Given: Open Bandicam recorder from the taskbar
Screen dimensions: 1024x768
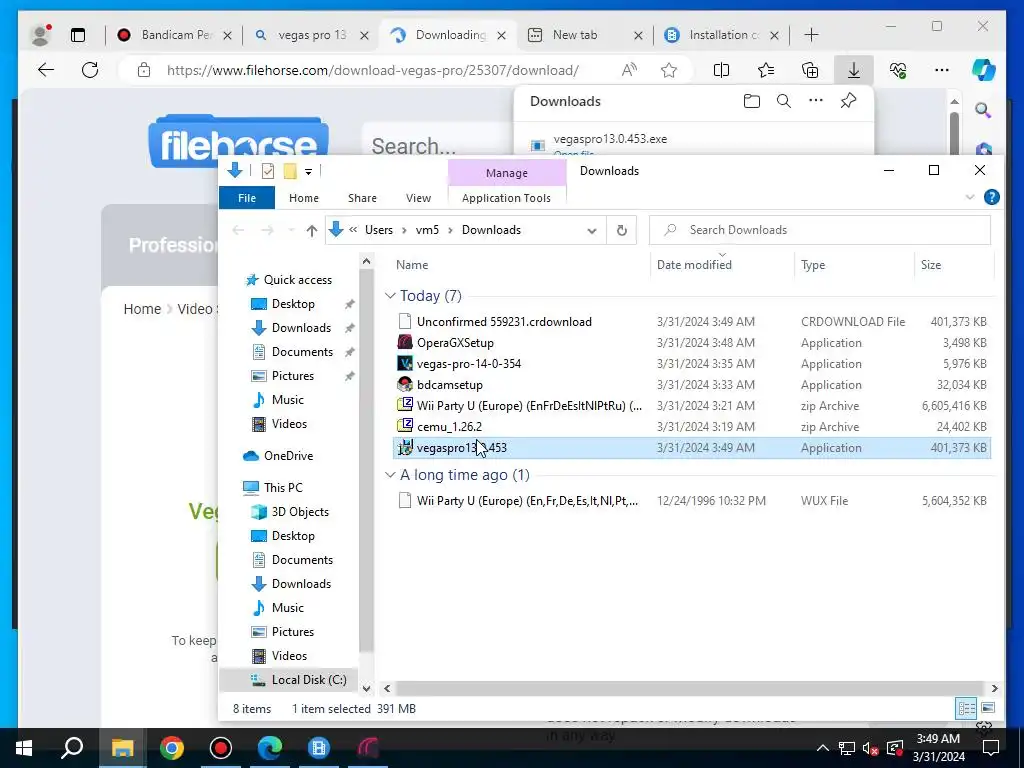Looking at the screenshot, I should pyautogui.click(x=221, y=748).
